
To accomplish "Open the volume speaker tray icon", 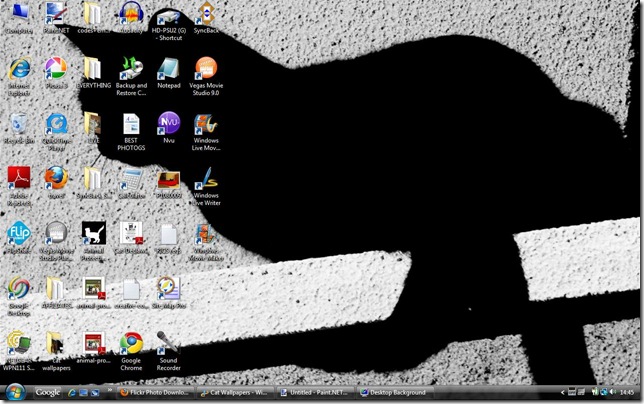I will pos(614,393).
